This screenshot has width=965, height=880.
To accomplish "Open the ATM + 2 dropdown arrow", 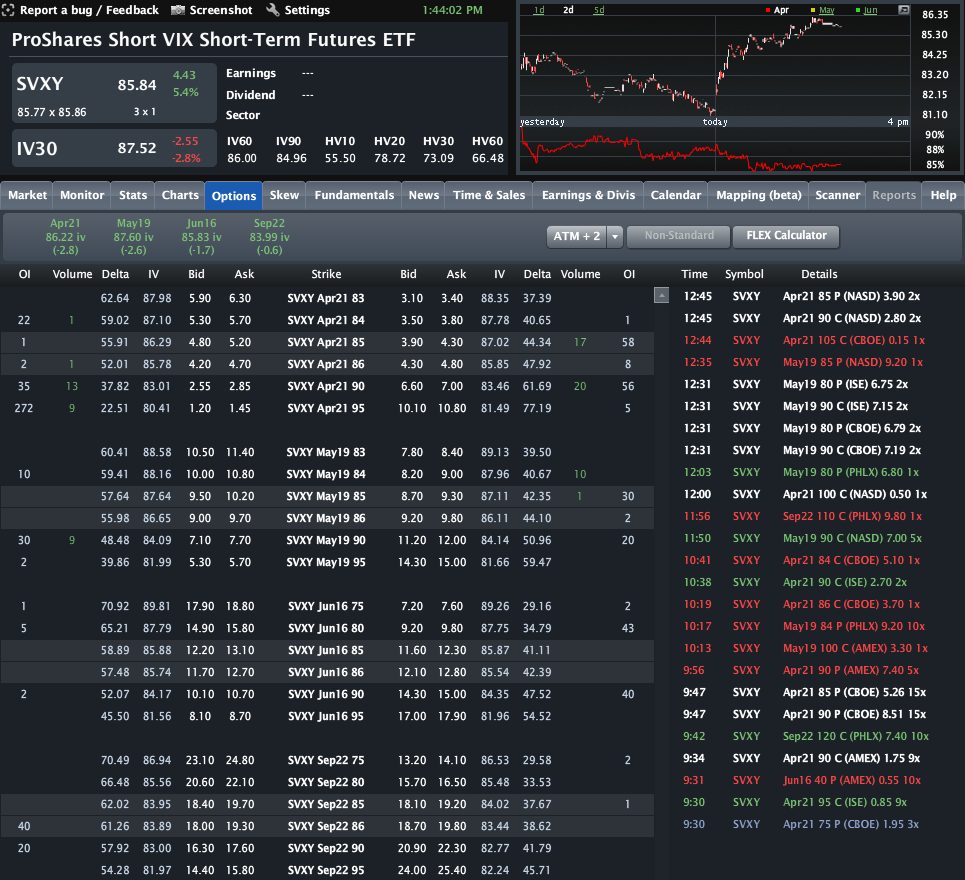I will (x=615, y=236).
